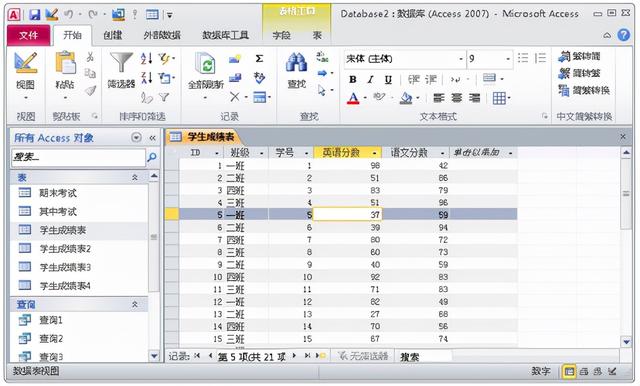Toggle Underline formatting
Screen dimensions: 640x386
tap(388, 79)
